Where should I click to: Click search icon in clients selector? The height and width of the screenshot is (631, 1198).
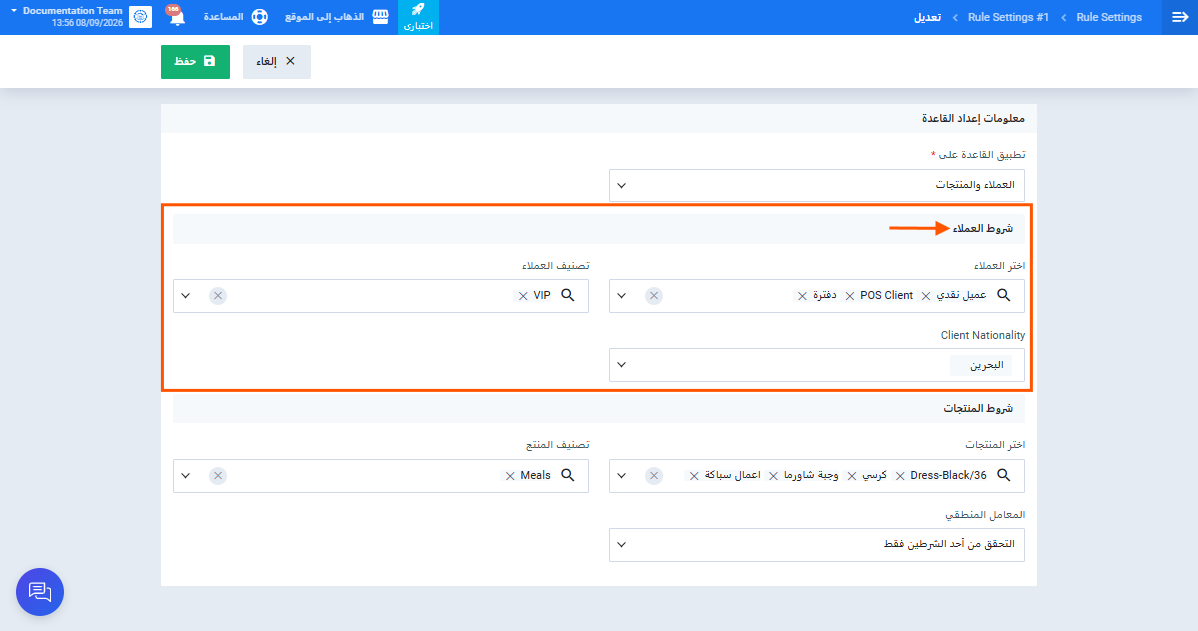pyautogui.click(x=1004, y=295)
